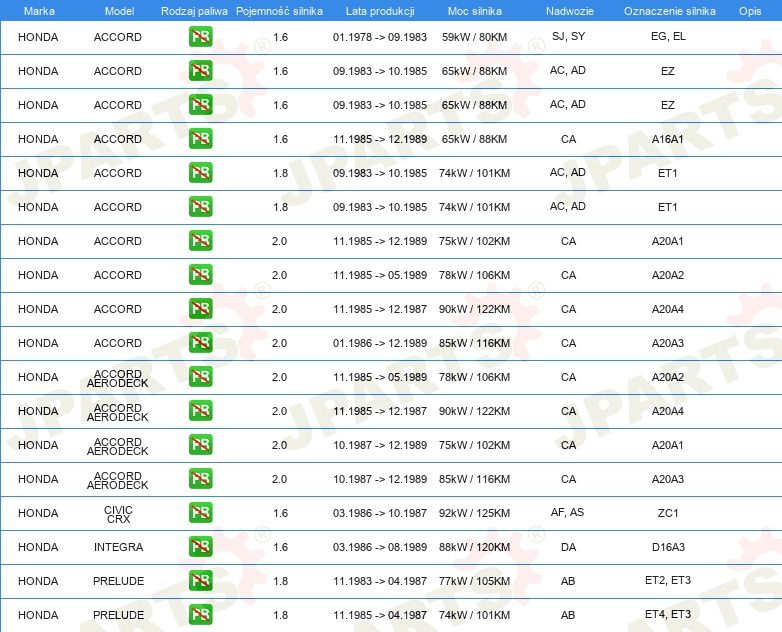782x632 pixels.
Task: Click the Rodzaj paliwa column header
Action: (x=194, y=11)
